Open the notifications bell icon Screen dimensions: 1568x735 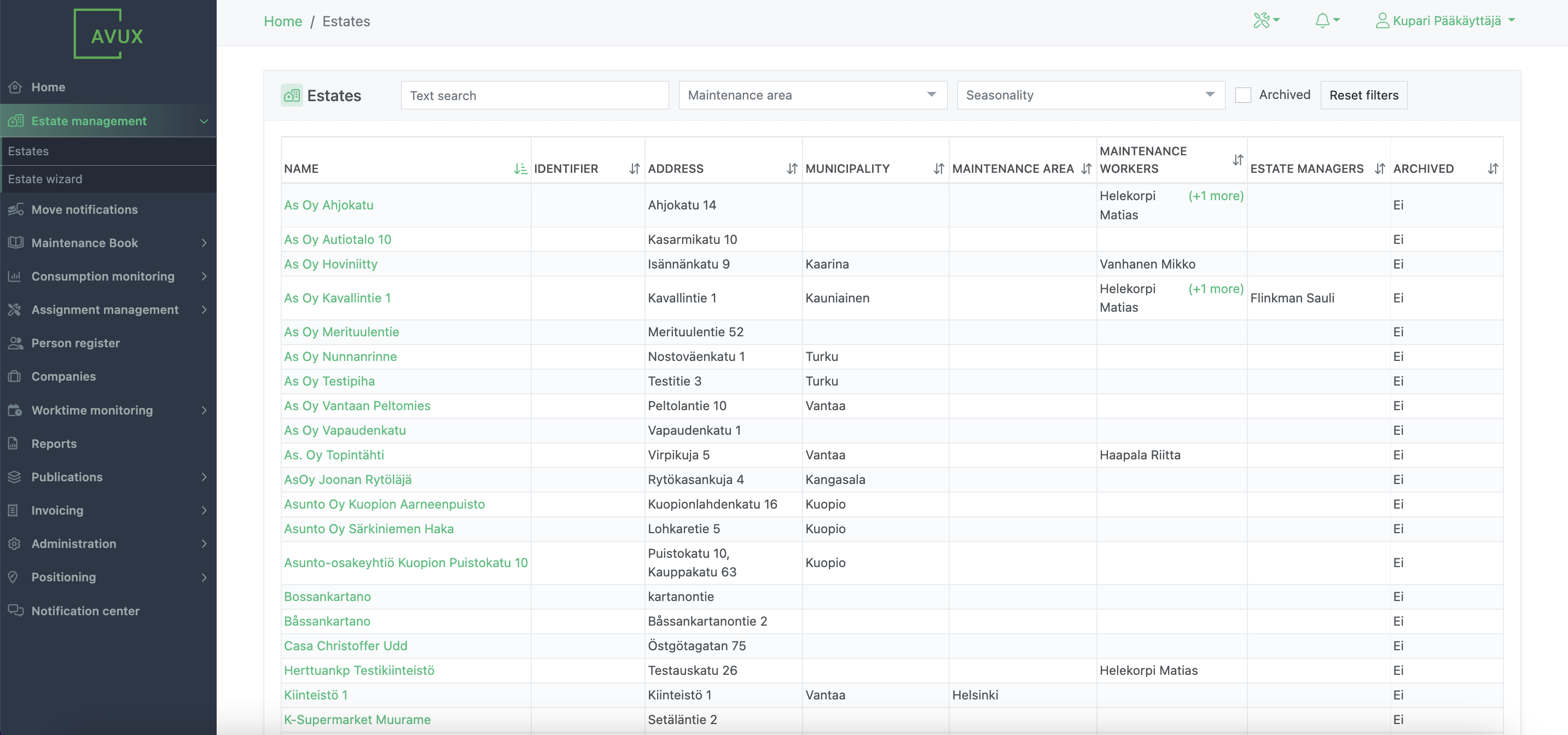(1322, 20)
